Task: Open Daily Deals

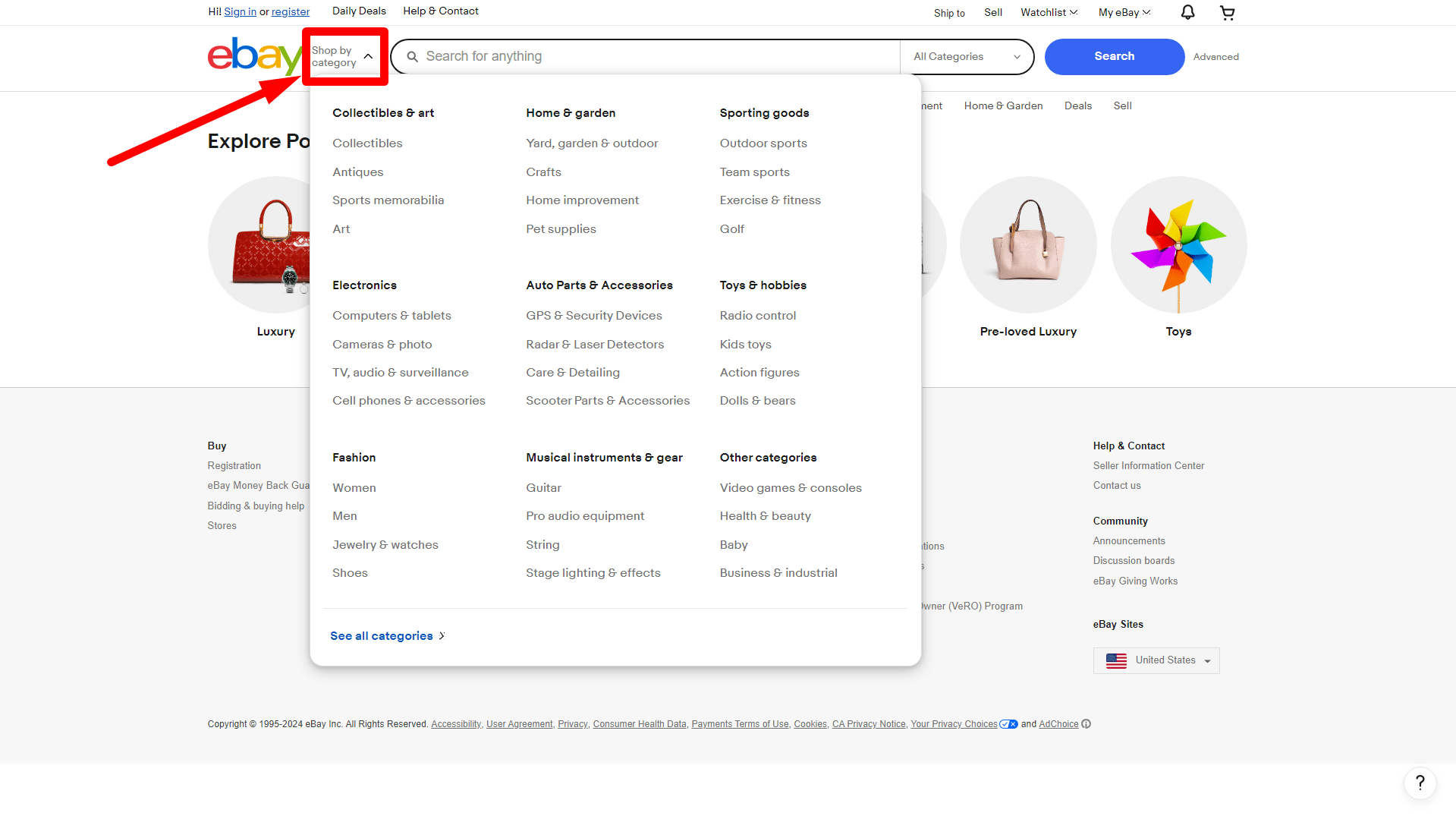Action: pyautogui.click(x=359, y=11)
